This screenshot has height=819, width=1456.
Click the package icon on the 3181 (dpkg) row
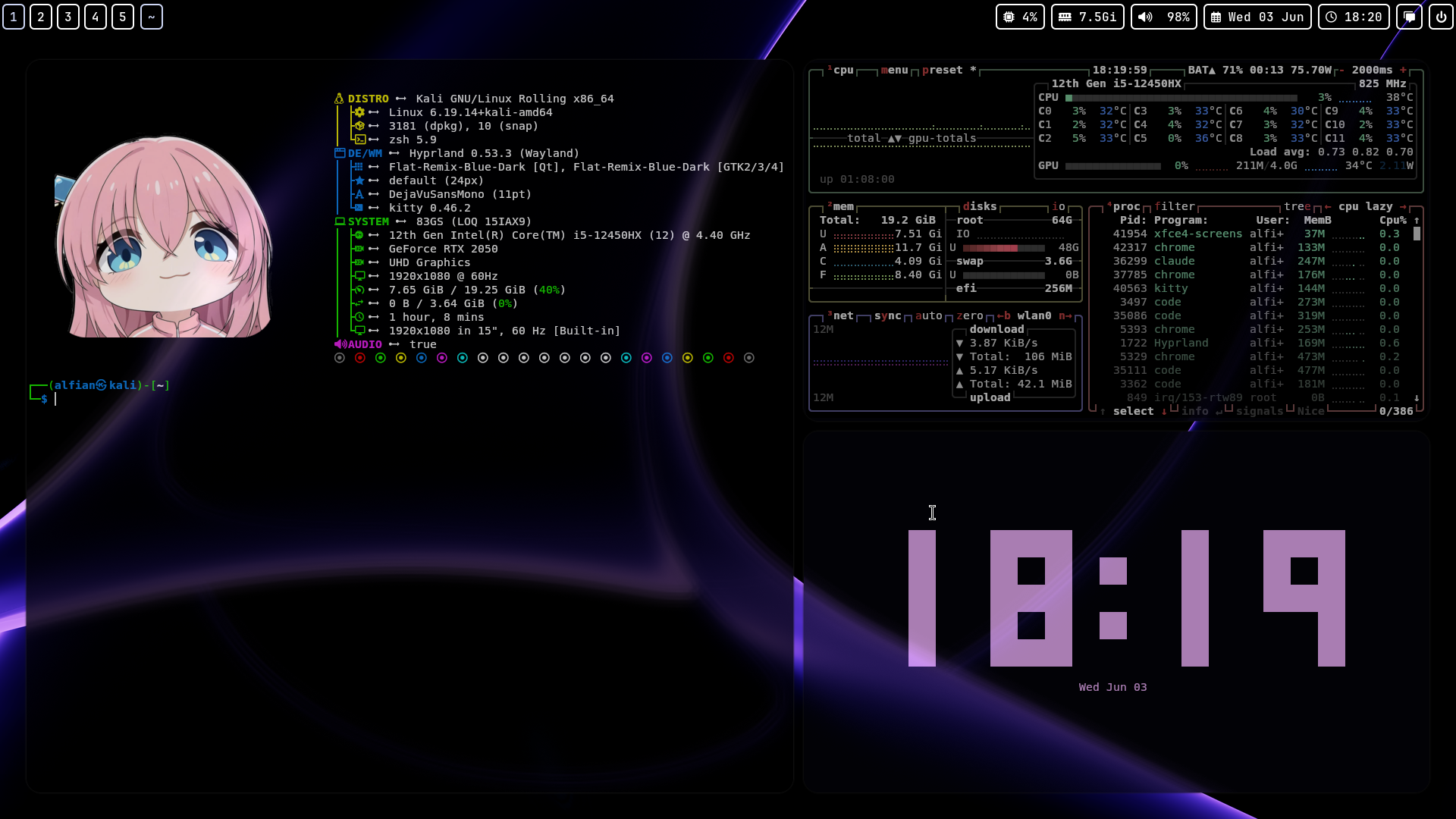point(359,126)
